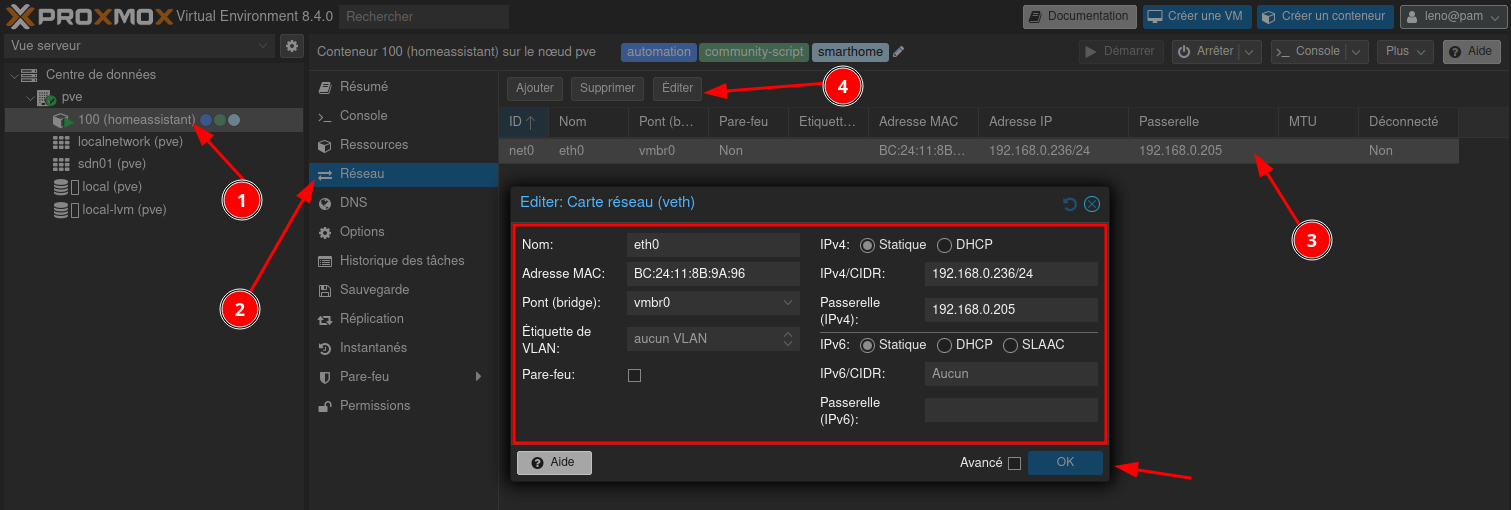This screenshot has height=510, width=1511.
Task: Select DHCP radio button for IPv4
Action: pyautogui.click(x=944, y=245)
